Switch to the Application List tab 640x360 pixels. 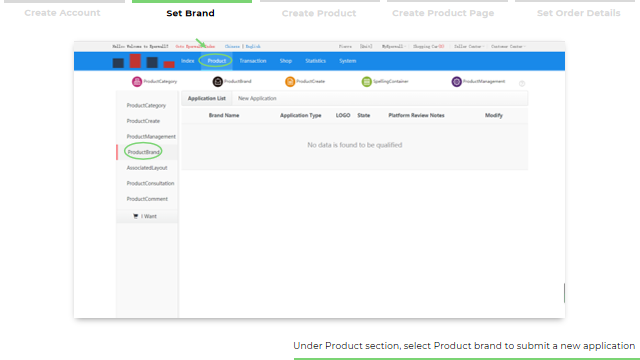(207, 98)
